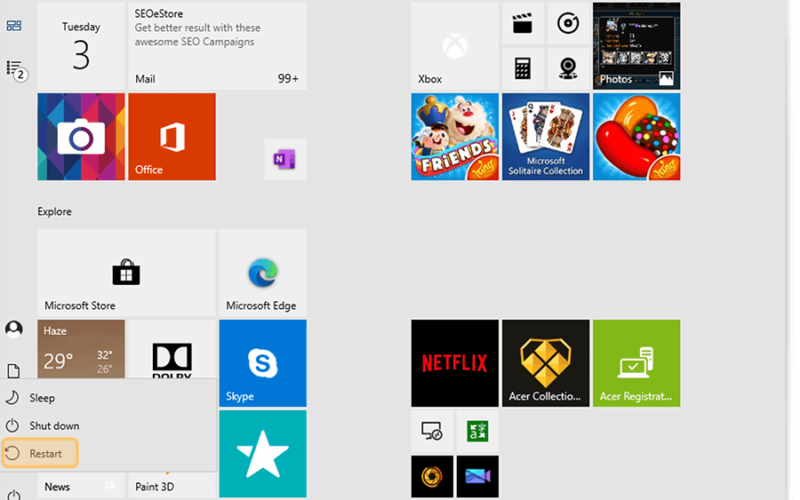
Task: Launch the Calculator tile
Action: click(x=522, y=68)
